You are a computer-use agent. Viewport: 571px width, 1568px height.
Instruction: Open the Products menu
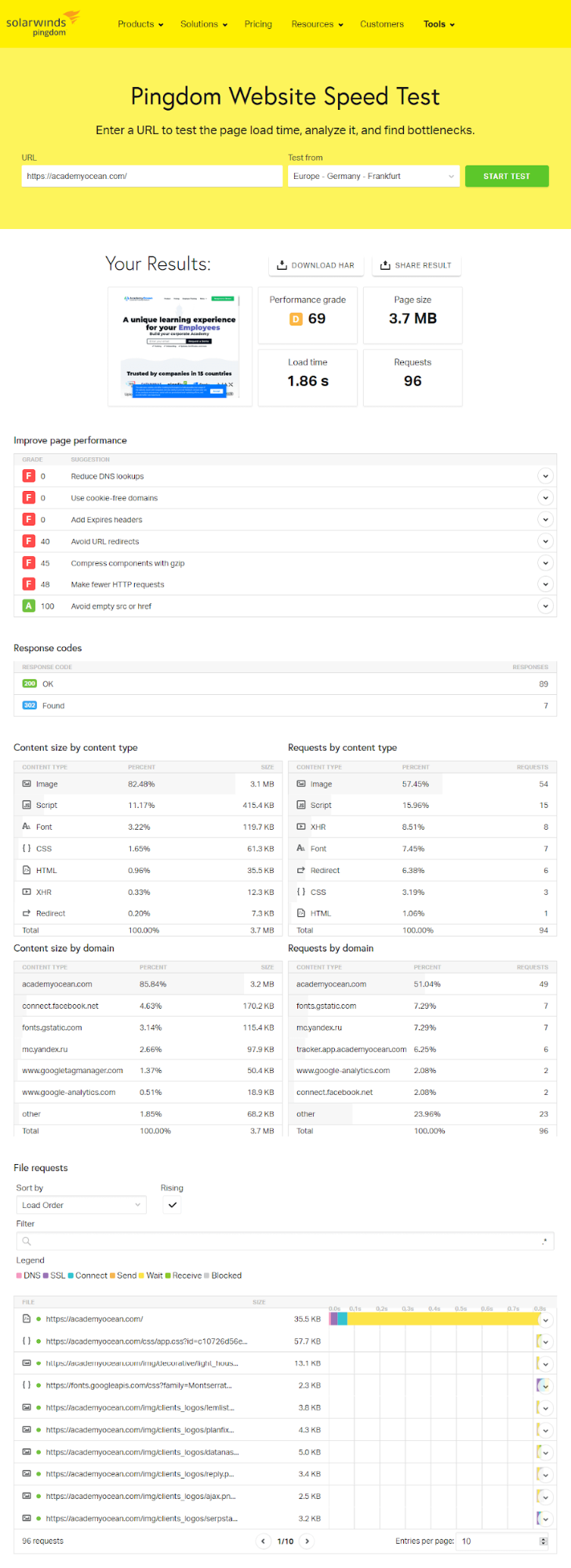click(140, 24)
